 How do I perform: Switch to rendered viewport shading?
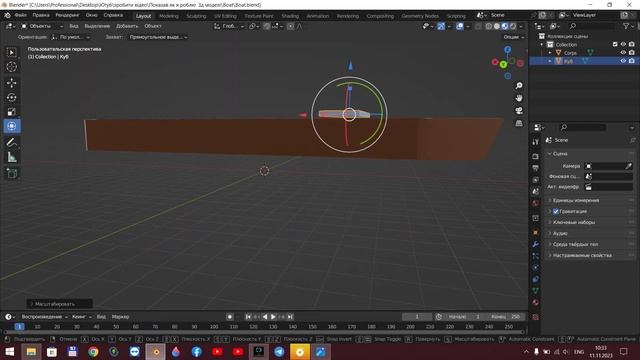click(x=513, y=26)
